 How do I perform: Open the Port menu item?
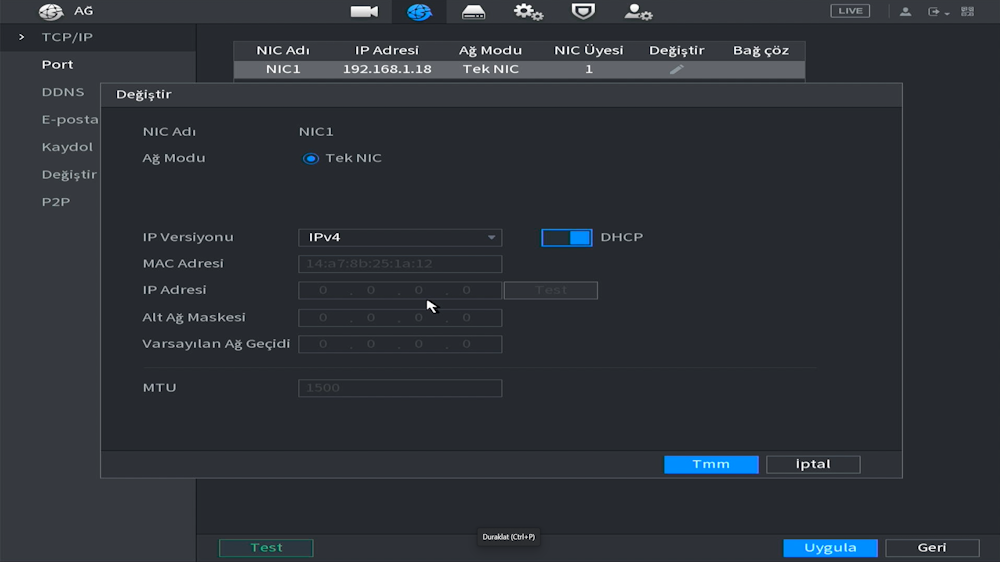tap(57, 65)
